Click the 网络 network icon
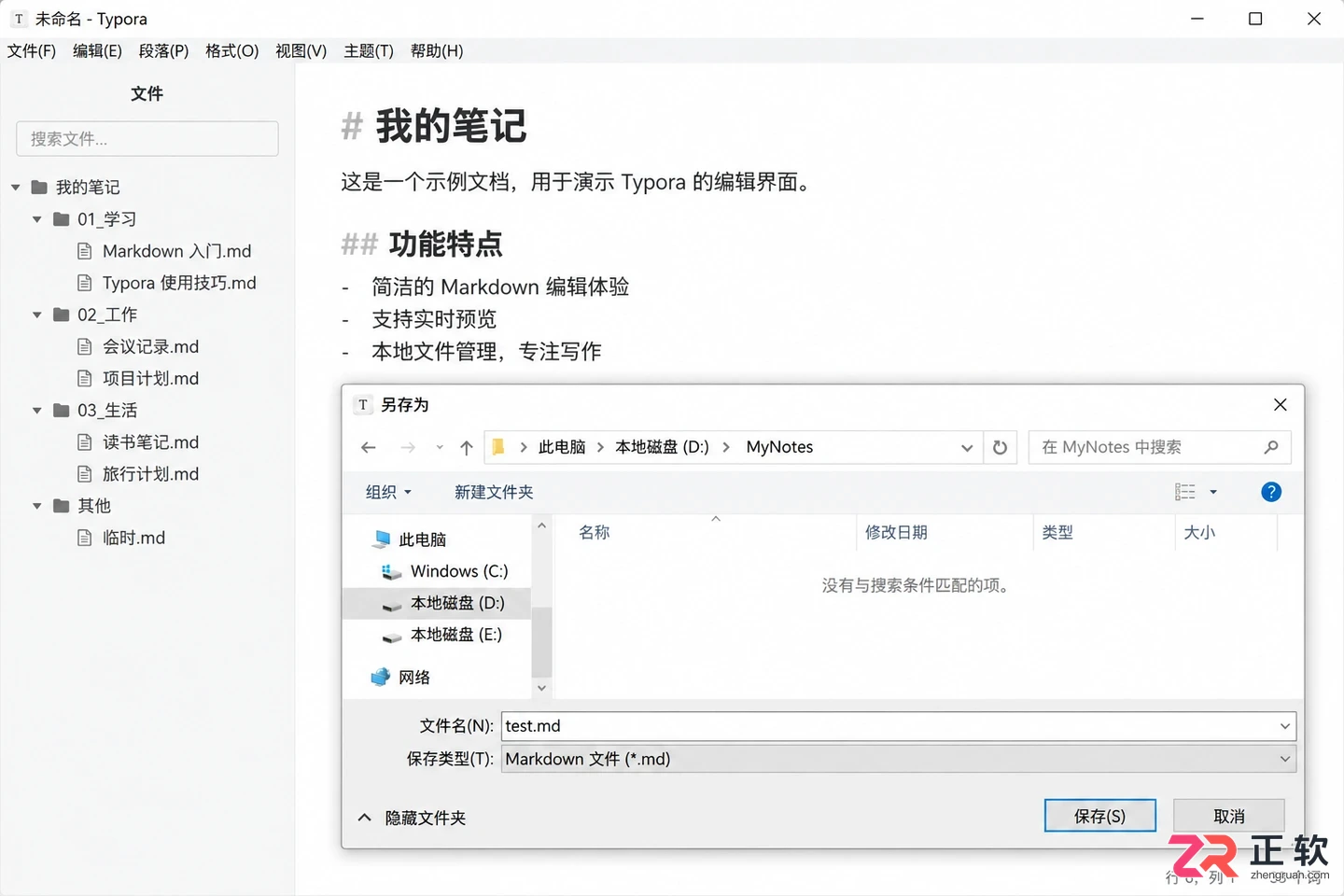Image resolution: width=1344 pixels, height=896 pixels. [x=381, y=678]
